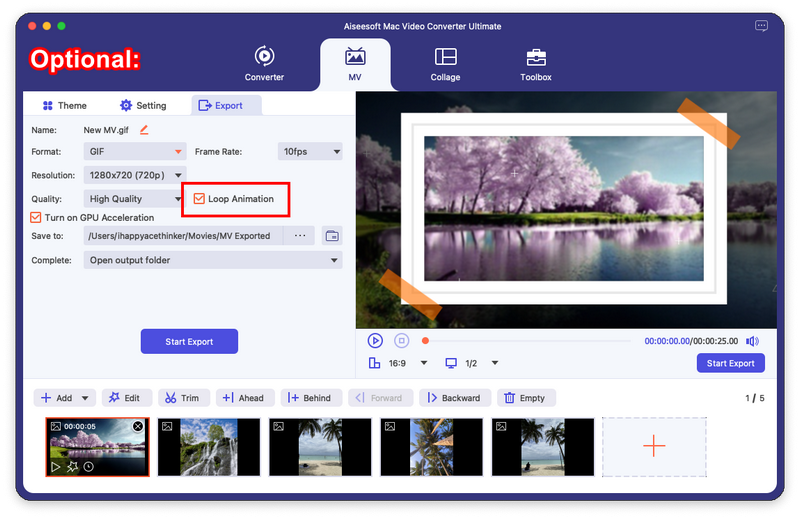Open the output folder icon beside save path
800x519 pixels.
coord(332,236)
